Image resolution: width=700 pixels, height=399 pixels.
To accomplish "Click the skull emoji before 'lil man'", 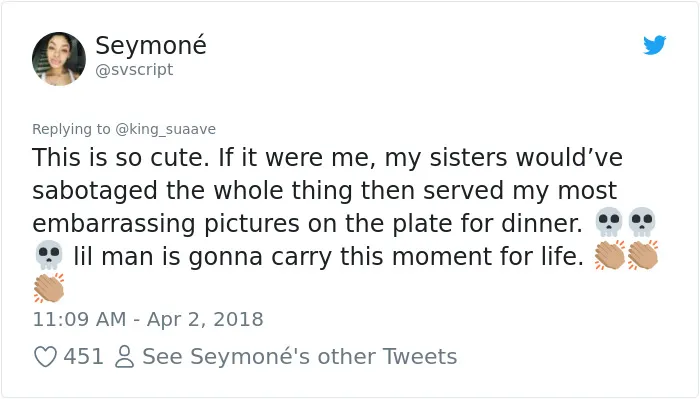I will pos(49,255).
